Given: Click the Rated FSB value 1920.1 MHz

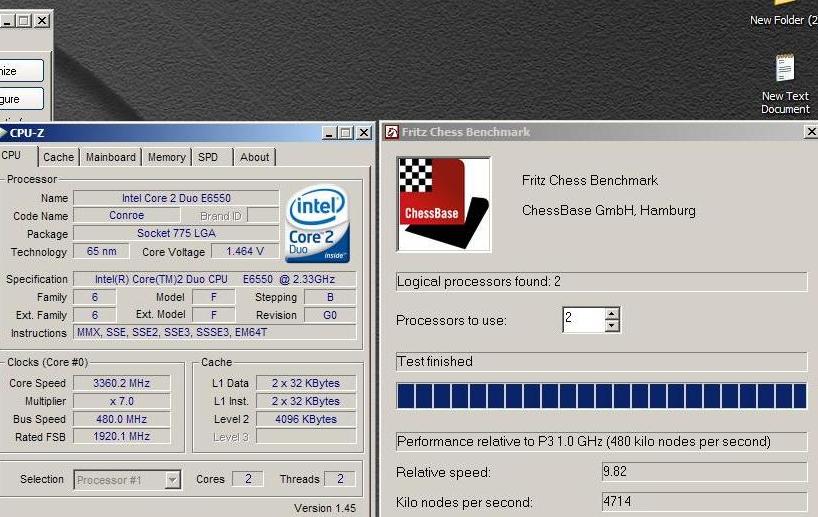Looking at the screenshot, I should pos(122,436).
